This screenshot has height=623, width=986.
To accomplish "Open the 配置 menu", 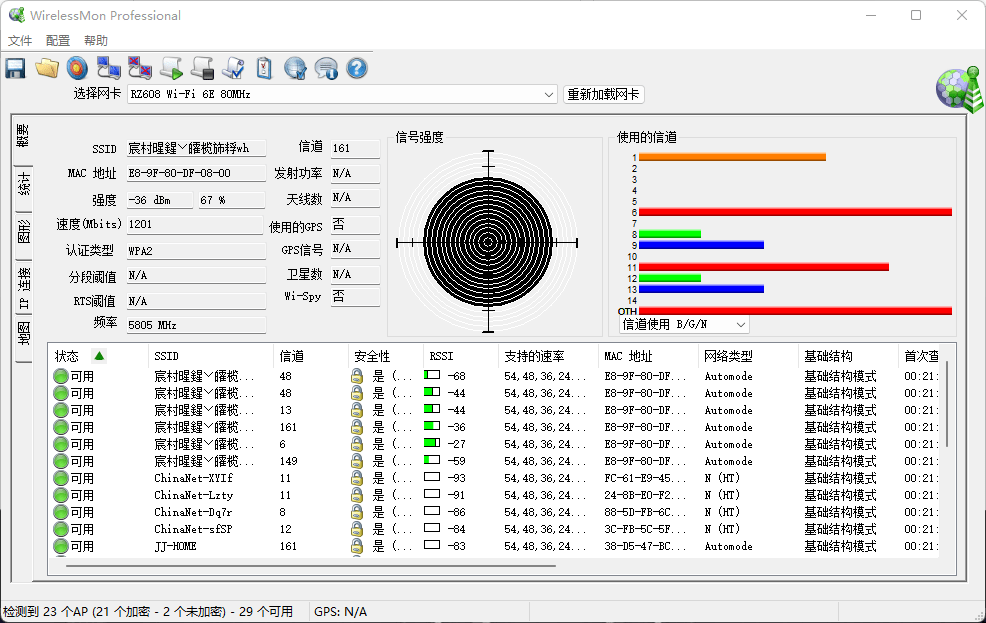I will [x=57, y=40].
